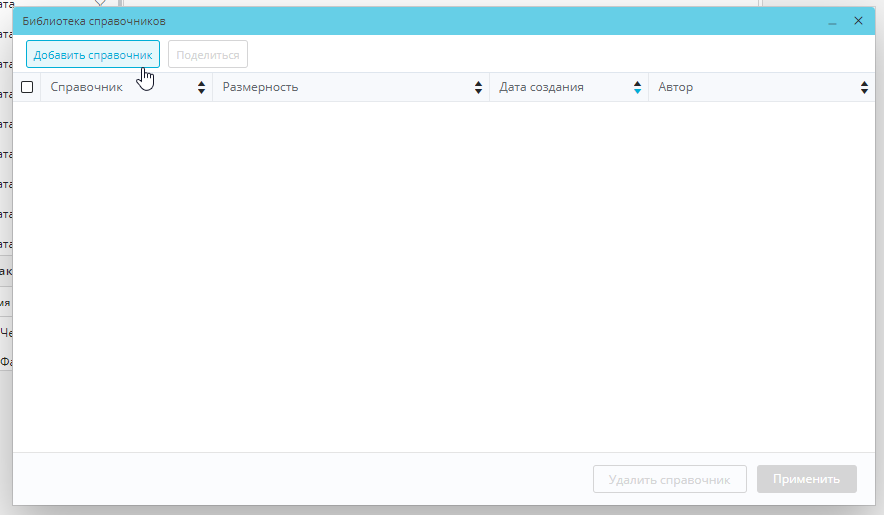Click the divider between Размерность and Дата создания

(490, 88)
